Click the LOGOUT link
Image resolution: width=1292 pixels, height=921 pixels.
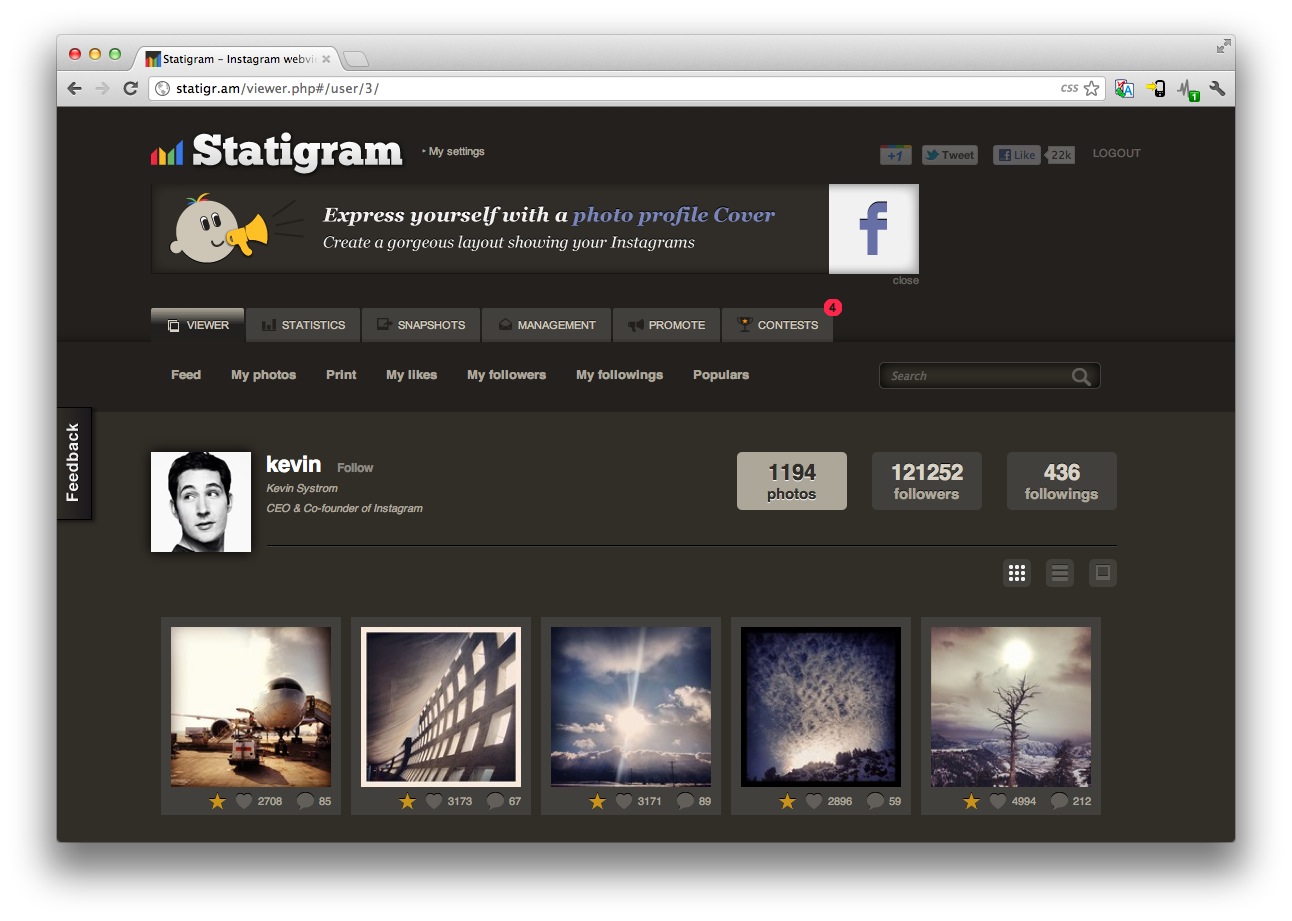pyautogui.click(x=1116, y=154)
